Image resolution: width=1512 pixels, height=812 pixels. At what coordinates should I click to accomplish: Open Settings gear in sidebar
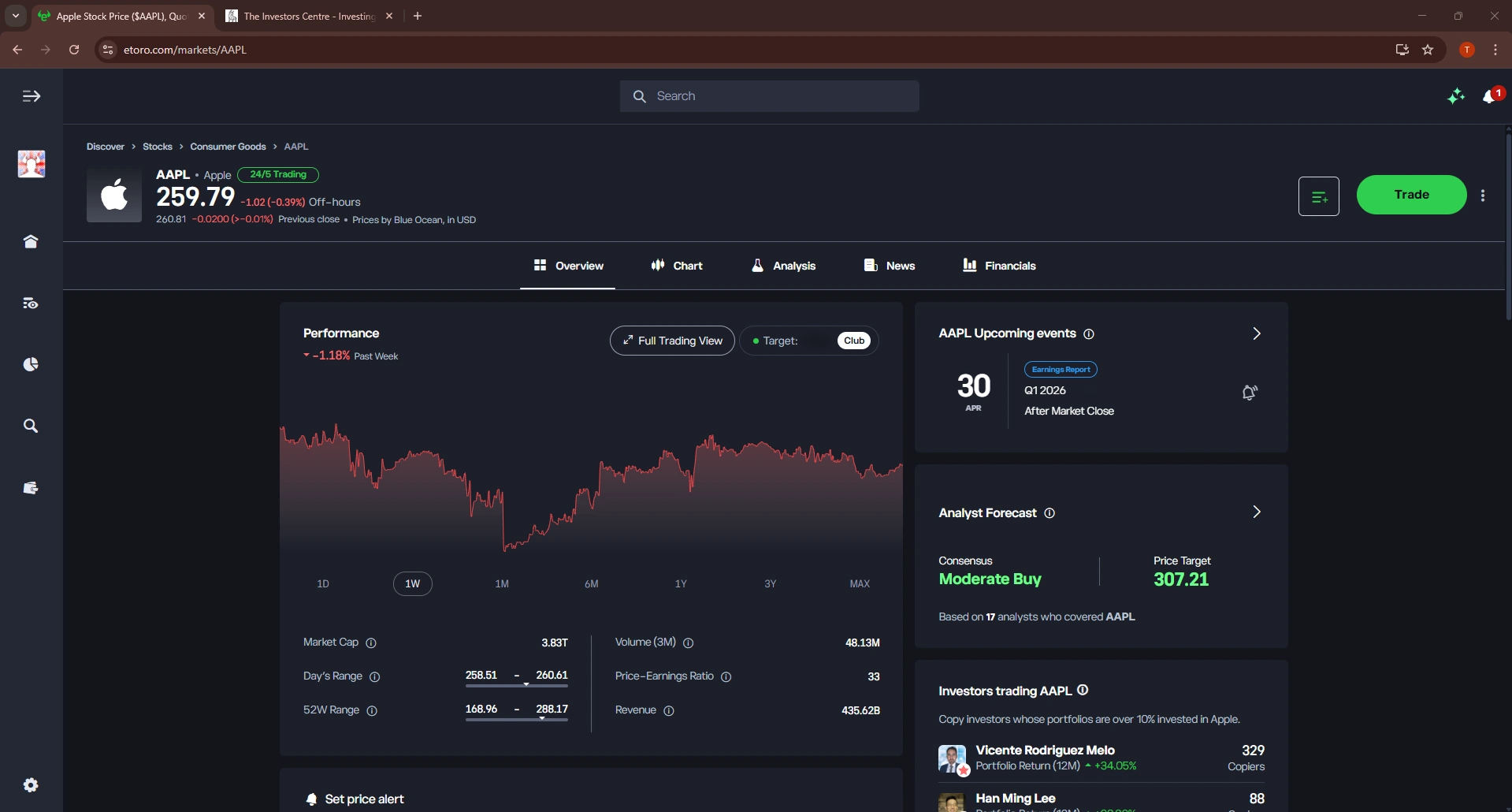(31, 785)
